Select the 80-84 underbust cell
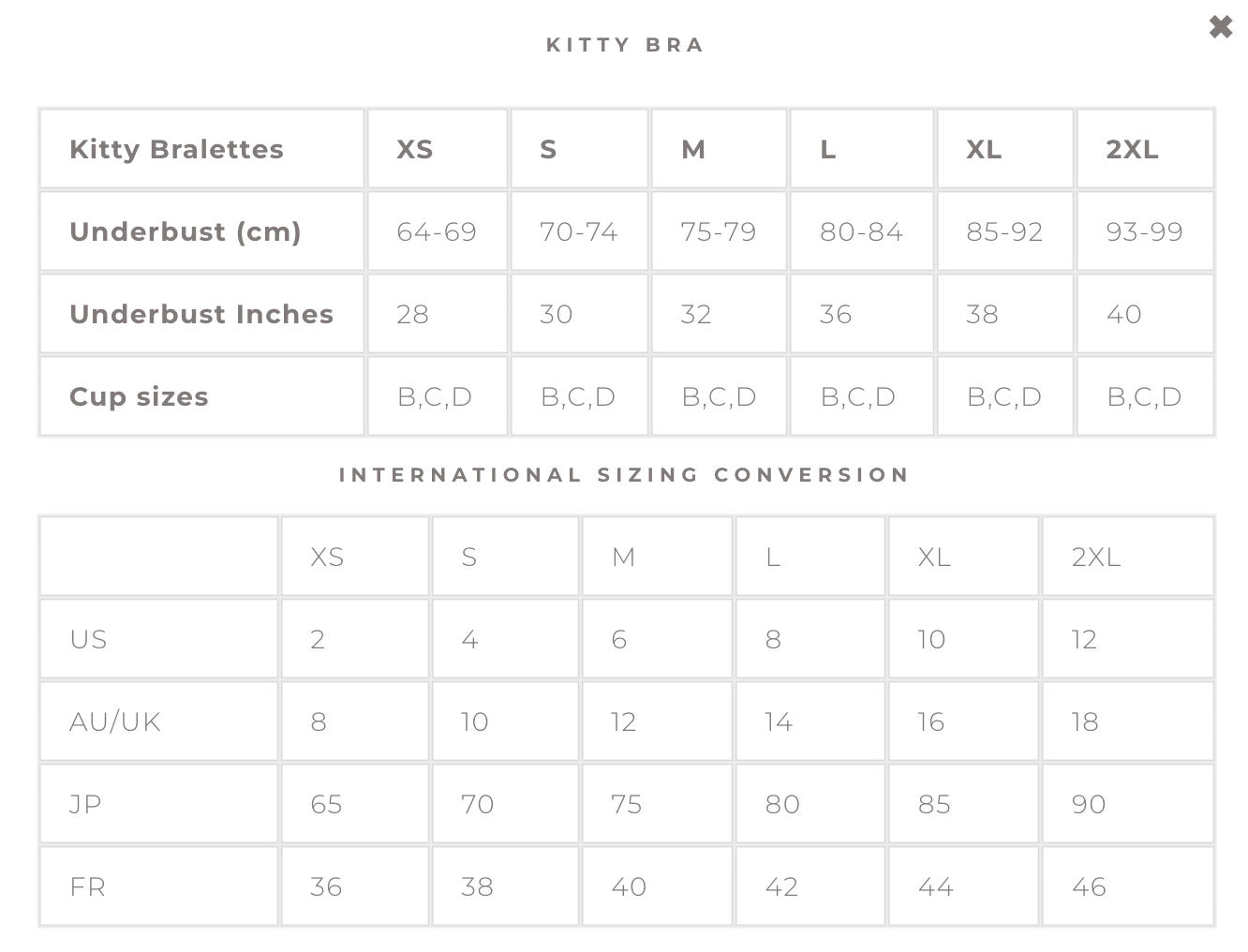Viewport: 1248px width, 952px height. (861, 231)
